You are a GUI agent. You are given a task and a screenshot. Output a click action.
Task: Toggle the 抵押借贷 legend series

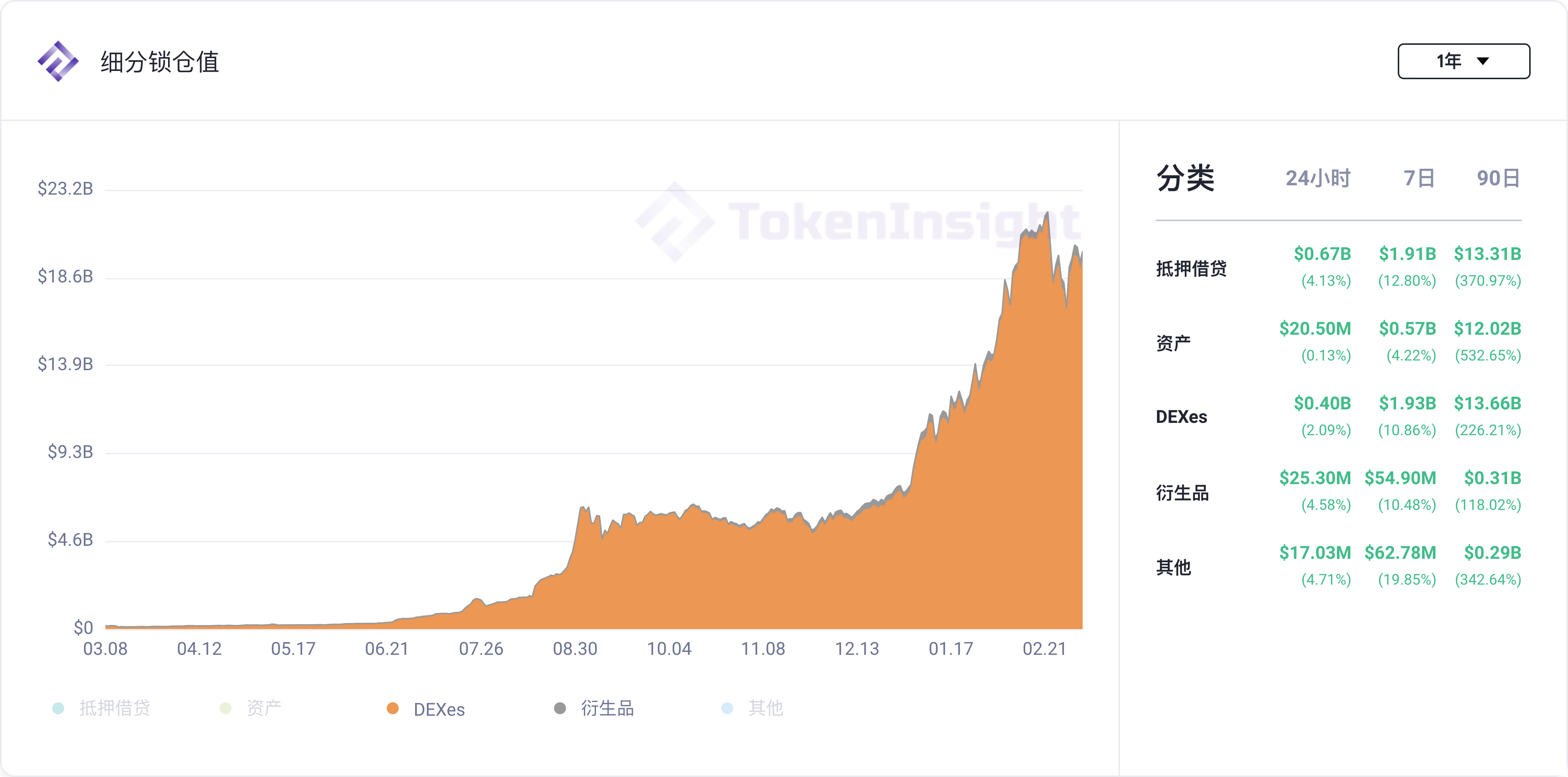[115, 708]
